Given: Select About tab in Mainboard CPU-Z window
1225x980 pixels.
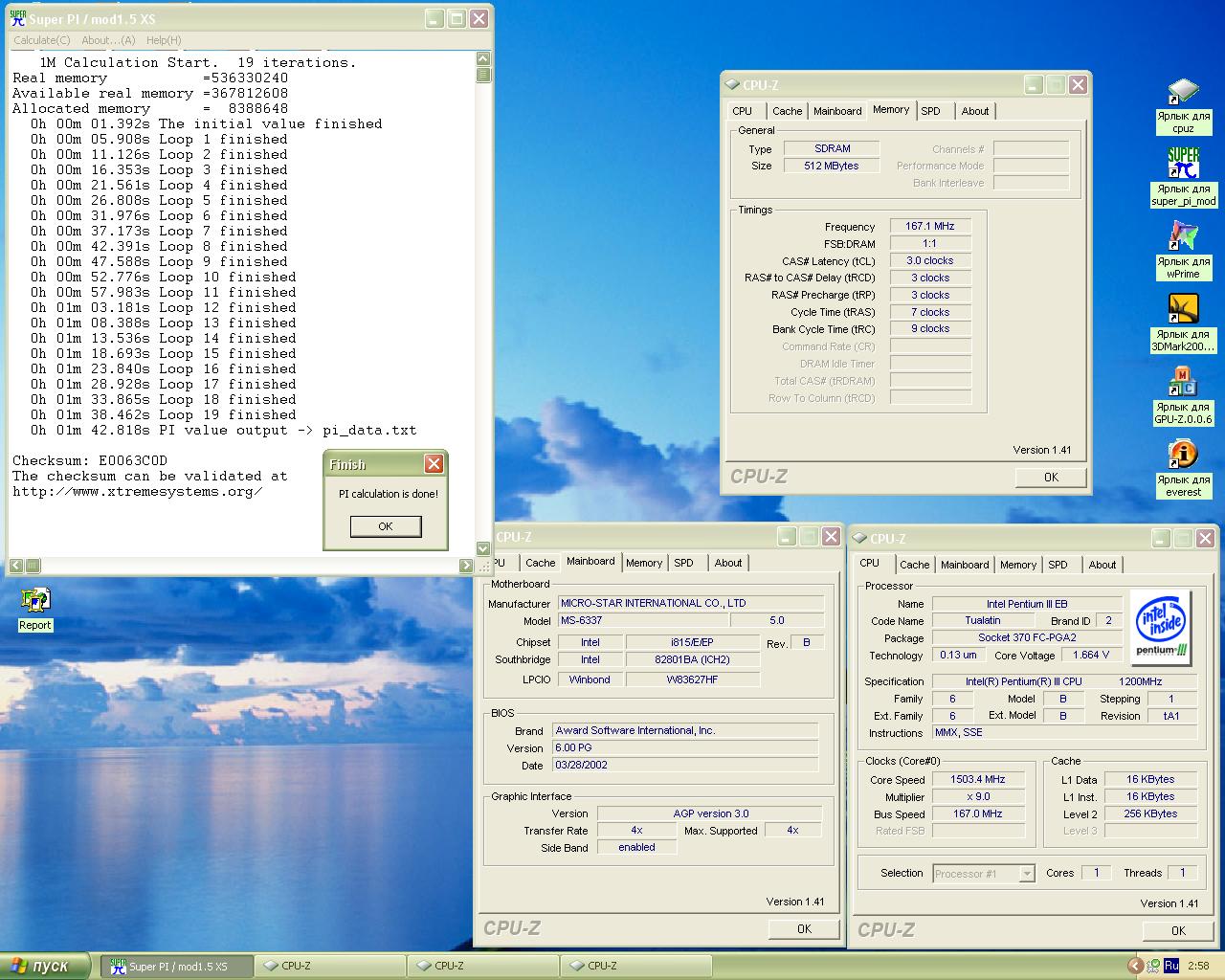Looking at the screenshot, I should (x=728, y=563).
